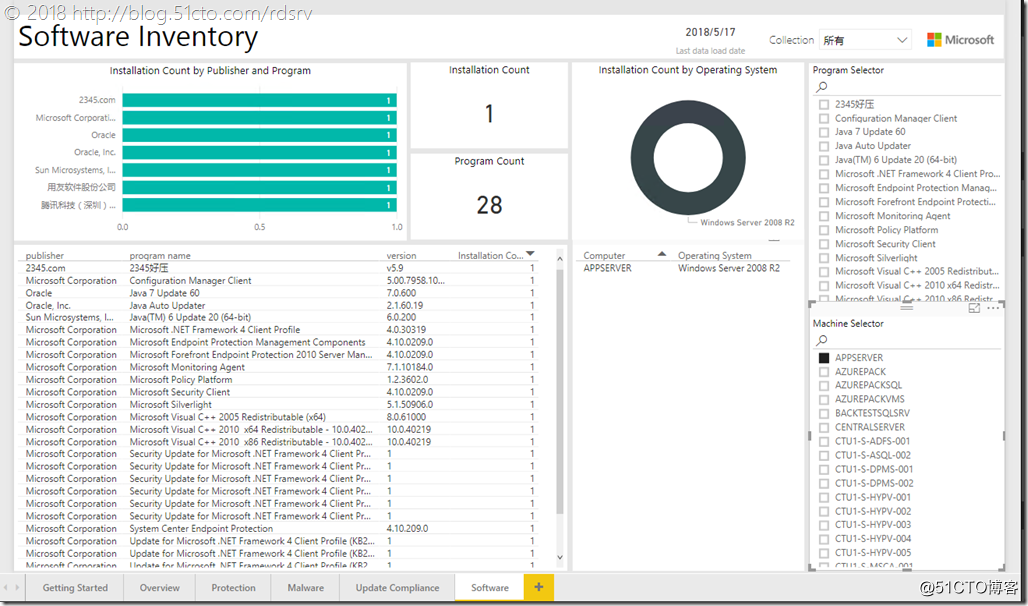Check the AZUREPACK machine checkbox
The width and height of the screenshot is (1028, 606).
pos(824,372)
